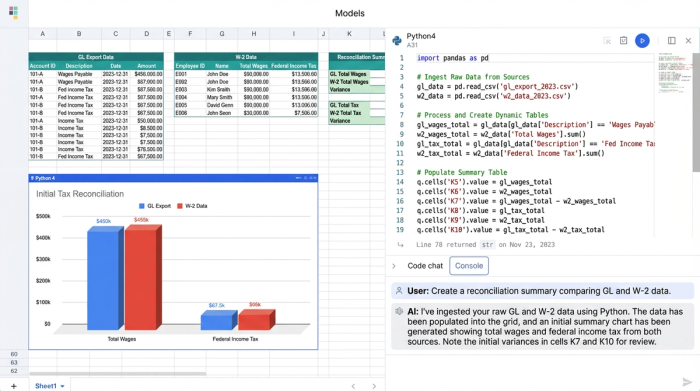Click code line 1 'import pandas as pd'
This screenshot has height=391, width=700.
tap(453, 58)
